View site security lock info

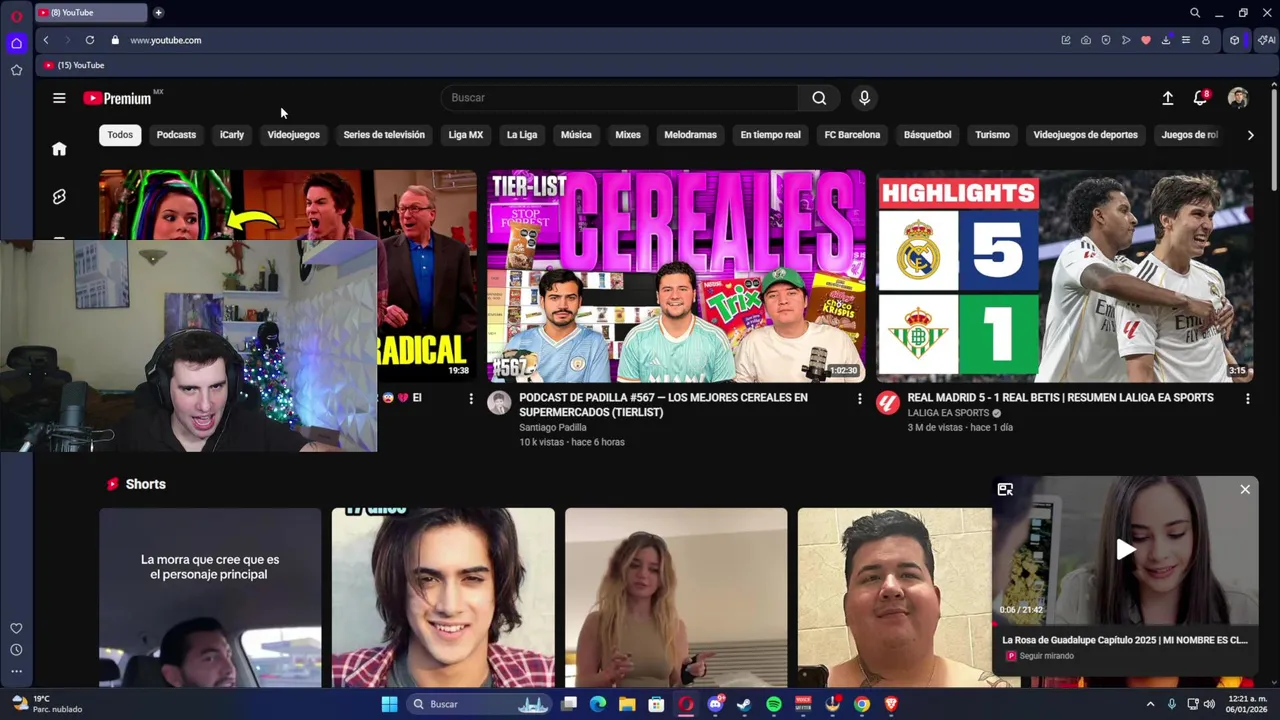click(x=115, y=40)
